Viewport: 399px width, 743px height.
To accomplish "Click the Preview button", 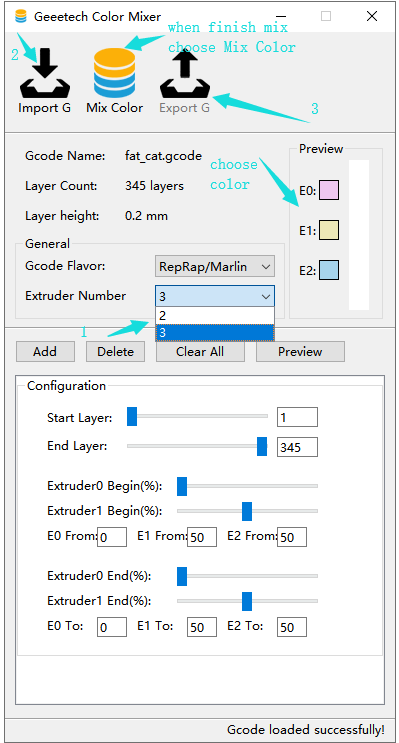I will [300, 352].
